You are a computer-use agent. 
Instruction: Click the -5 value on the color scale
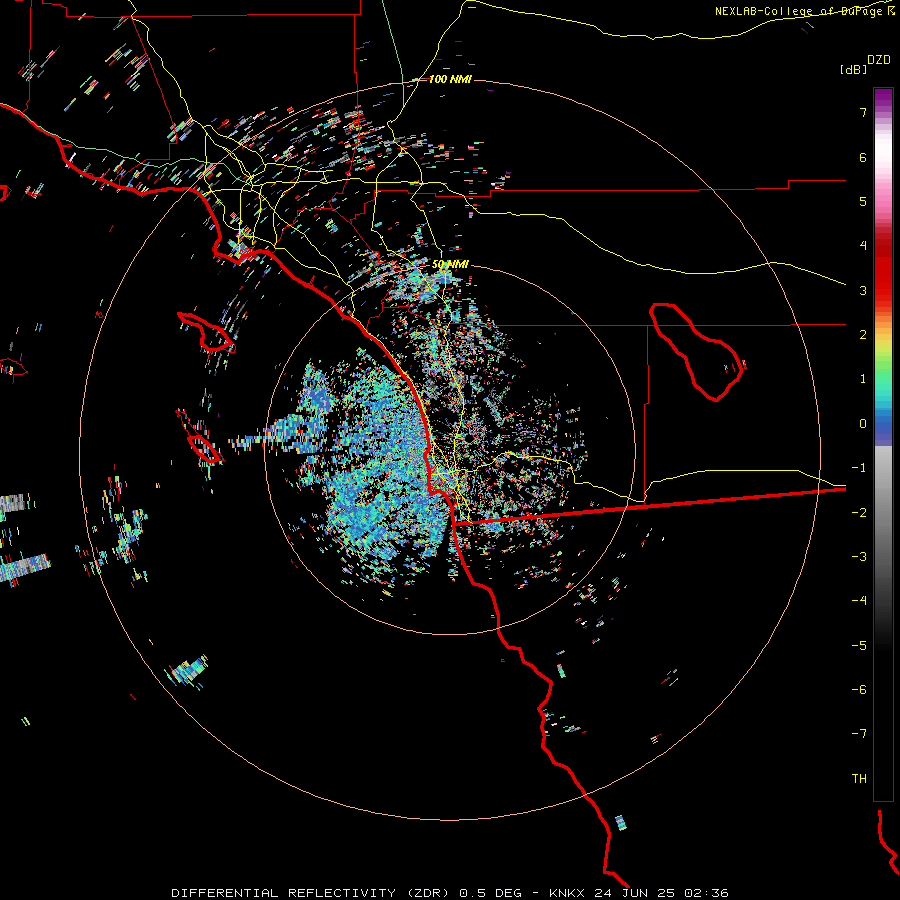click(859, 646)
